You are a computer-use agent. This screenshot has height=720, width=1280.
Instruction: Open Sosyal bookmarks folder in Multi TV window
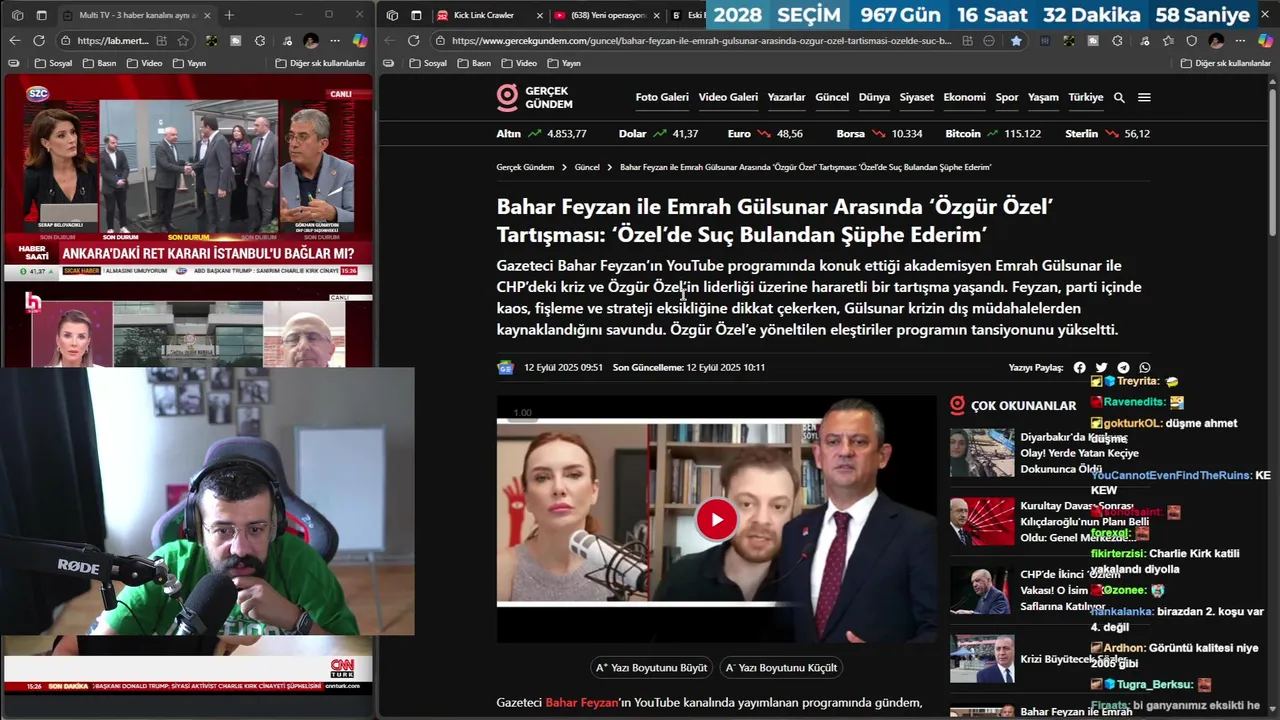tap(53, 63)
